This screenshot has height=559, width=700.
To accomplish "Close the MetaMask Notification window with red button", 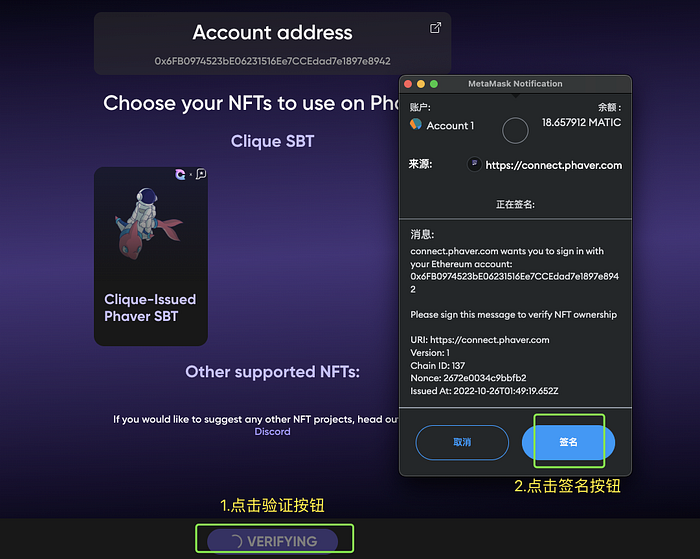I will (x=408, y=84).
